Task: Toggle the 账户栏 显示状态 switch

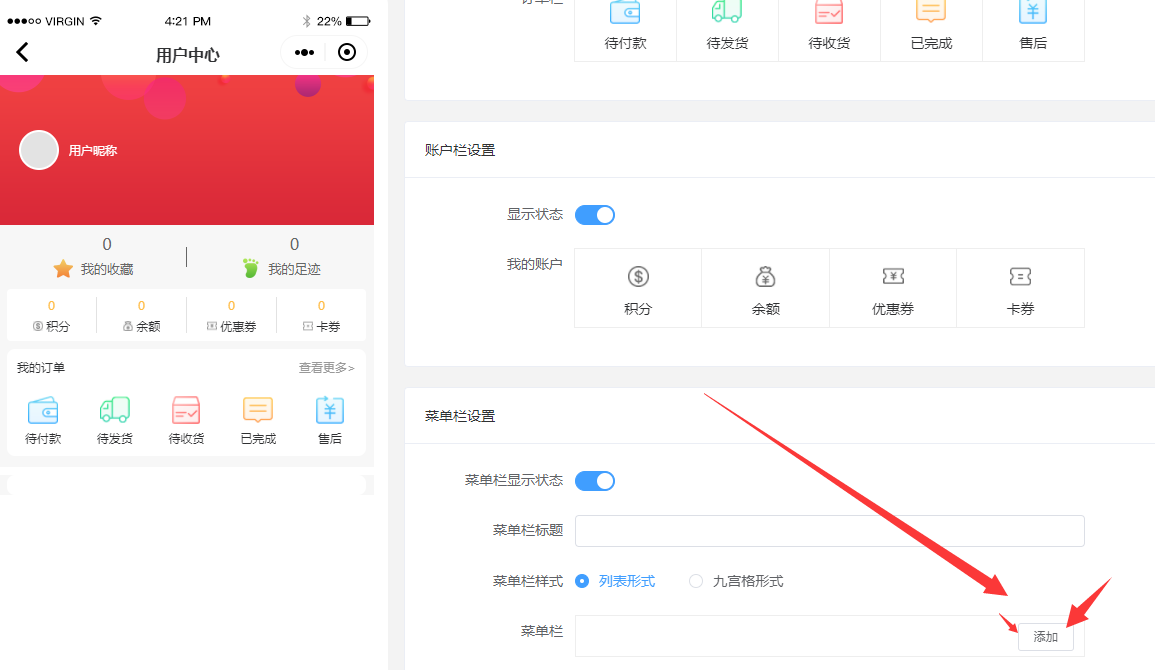Action: tap(594, 215)
